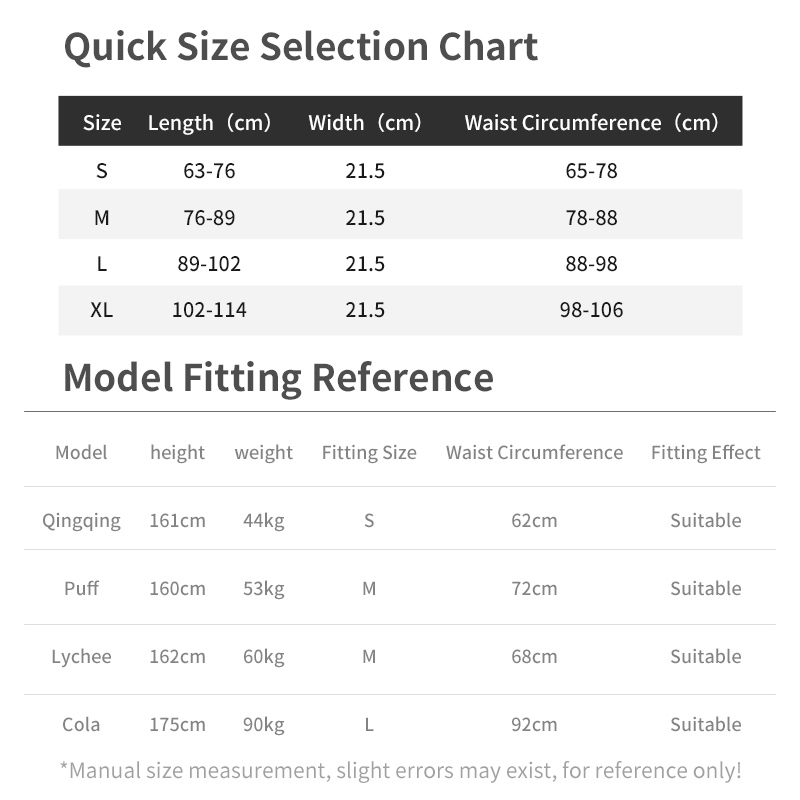
Task: Click the Width (cm) column header
Action: (x=365, y=122)
